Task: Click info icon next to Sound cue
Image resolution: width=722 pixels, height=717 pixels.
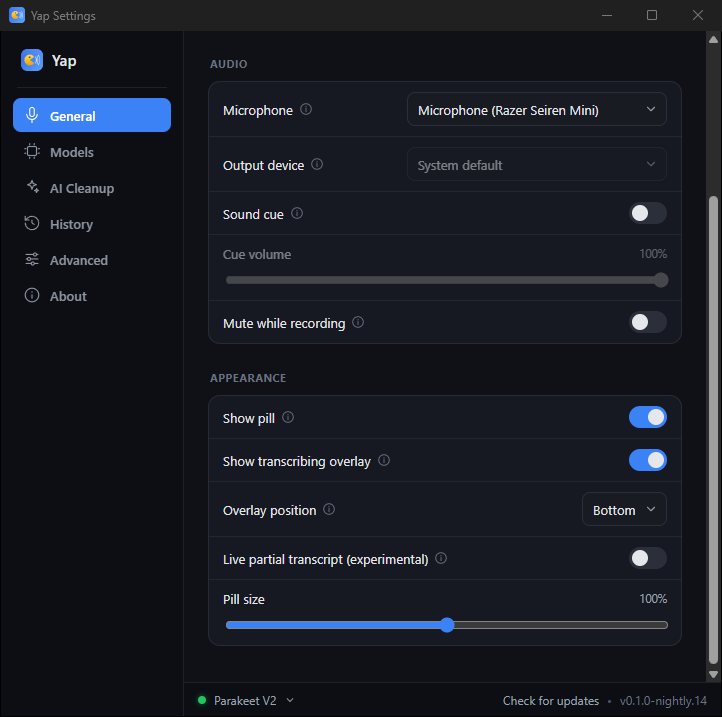Action: pyautogui.click(x=297, y=213)
